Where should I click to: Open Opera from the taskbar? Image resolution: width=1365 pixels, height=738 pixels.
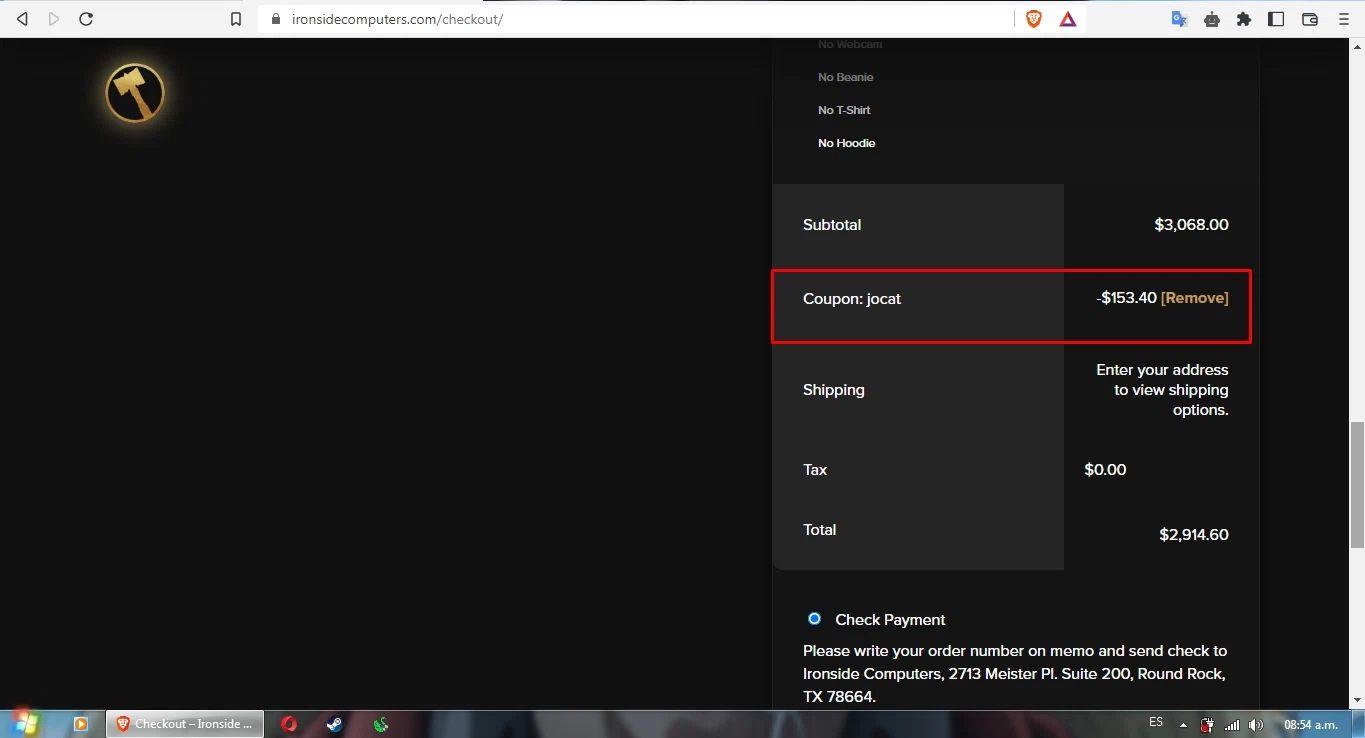(289, 724)
